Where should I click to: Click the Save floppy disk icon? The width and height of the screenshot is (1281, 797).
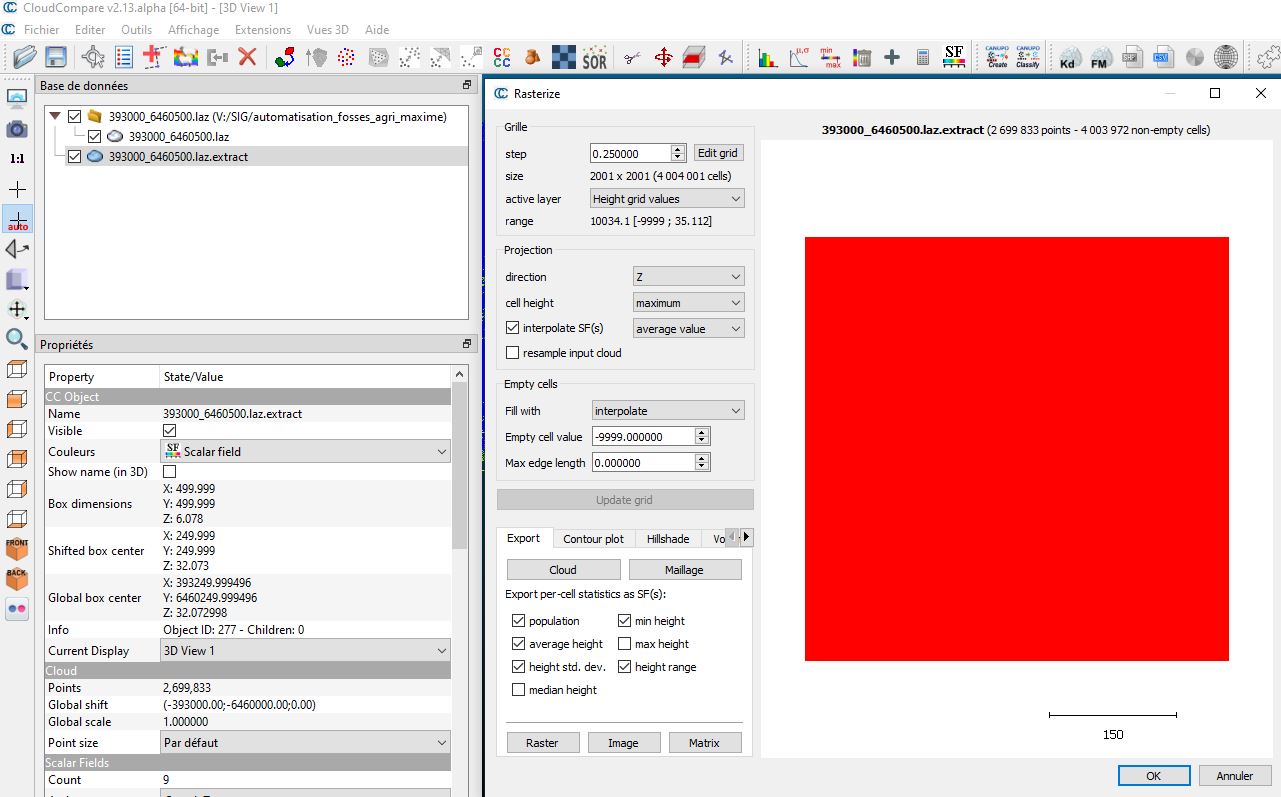(x=55, y=57)
